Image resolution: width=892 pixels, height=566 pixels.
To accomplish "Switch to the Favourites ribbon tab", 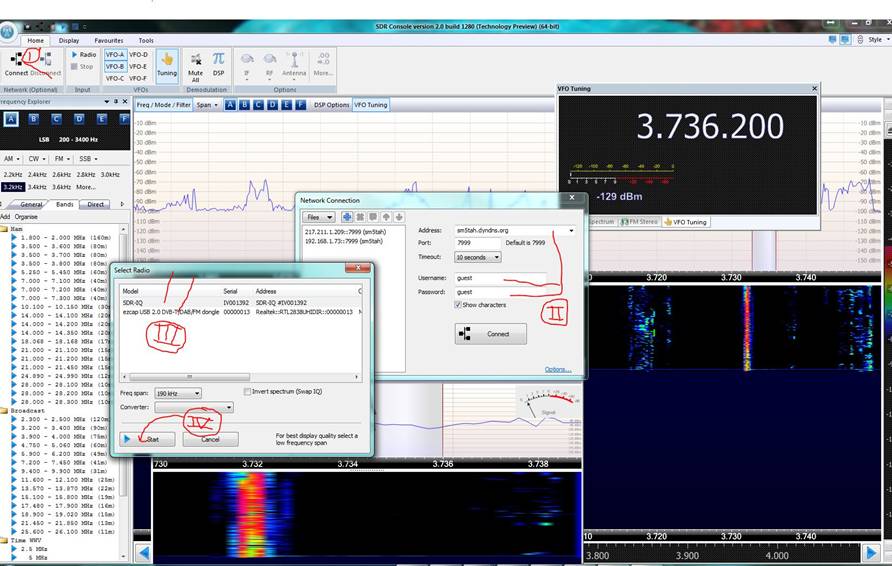I will [x=109, y=40].
